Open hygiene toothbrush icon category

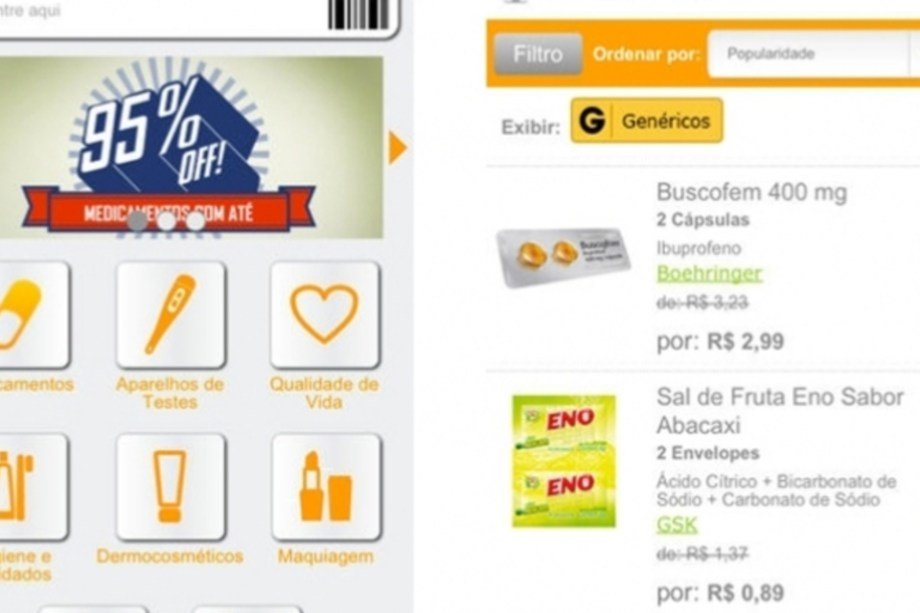(33, 487)
